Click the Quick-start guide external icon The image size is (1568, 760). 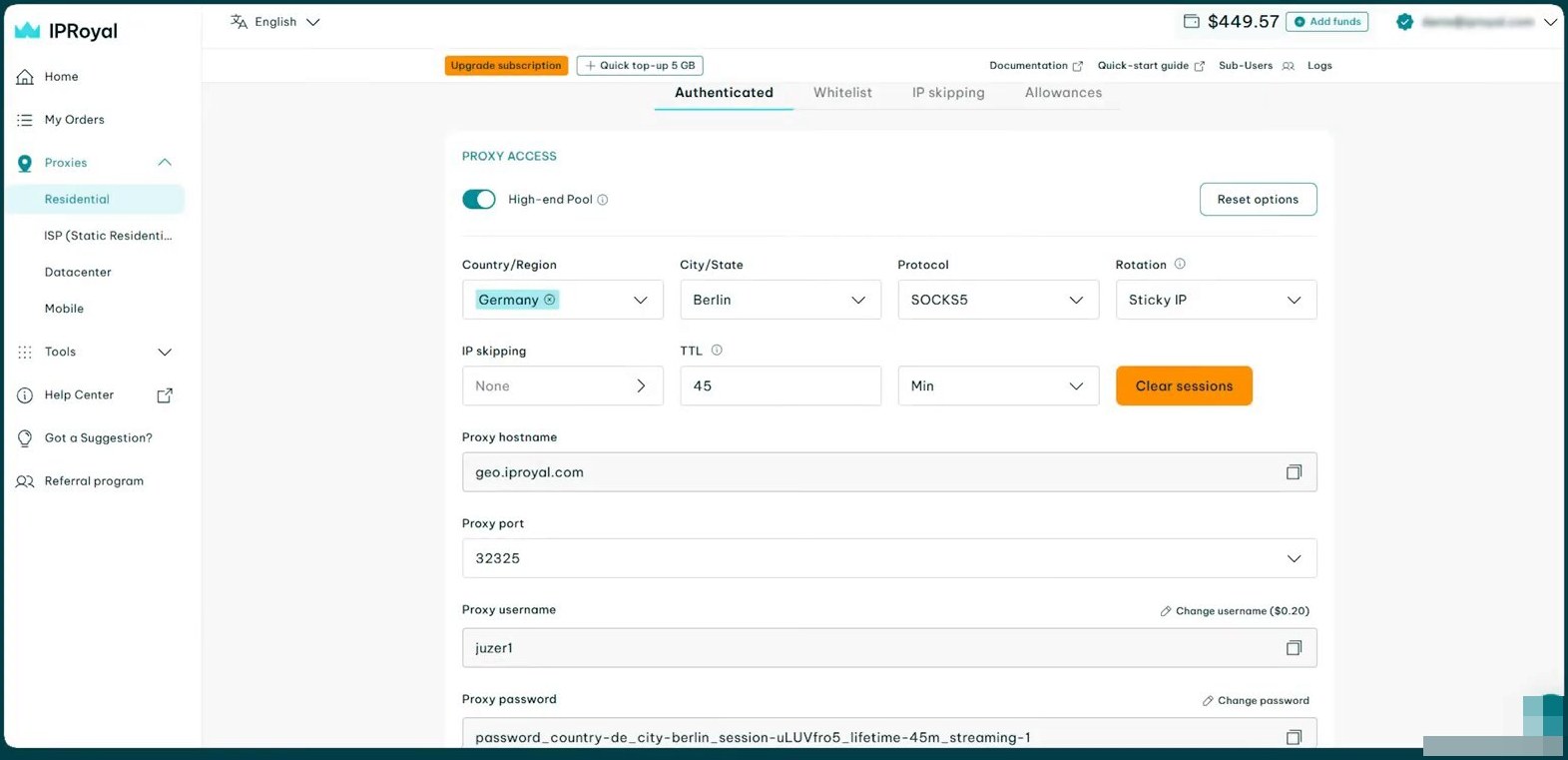pyautogui.click(x=1200, y=66)
